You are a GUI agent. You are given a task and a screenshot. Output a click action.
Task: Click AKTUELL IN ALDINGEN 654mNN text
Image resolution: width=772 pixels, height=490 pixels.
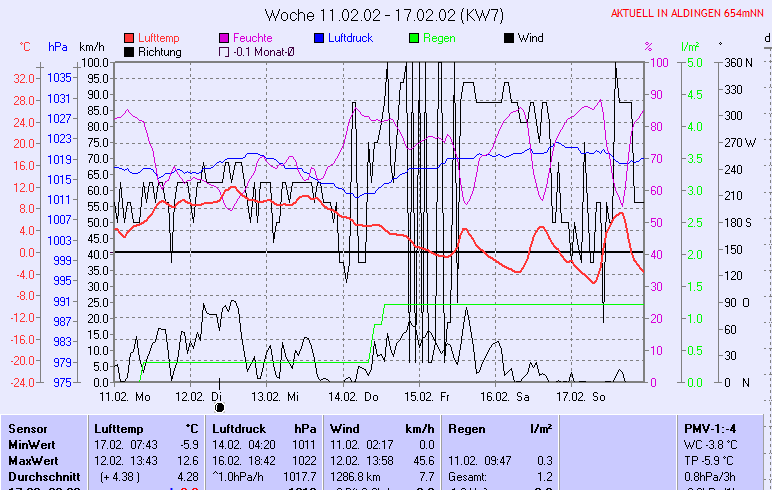coord(686,13)
